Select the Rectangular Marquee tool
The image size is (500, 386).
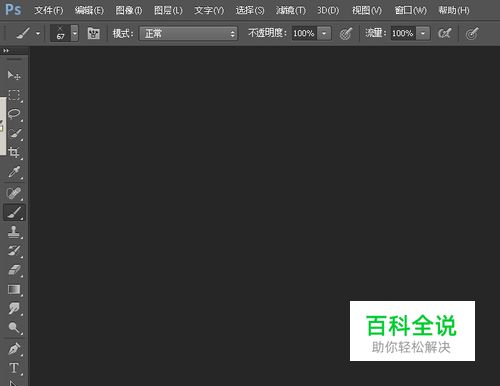click(x=14, y=95)
